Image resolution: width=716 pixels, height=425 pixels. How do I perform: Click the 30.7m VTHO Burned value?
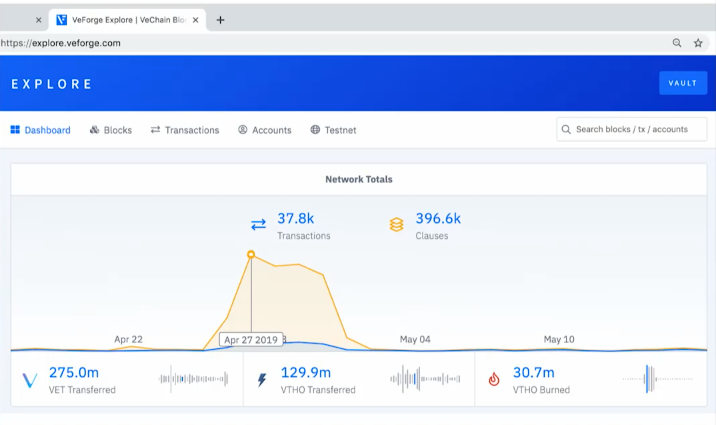click(533, 373)
